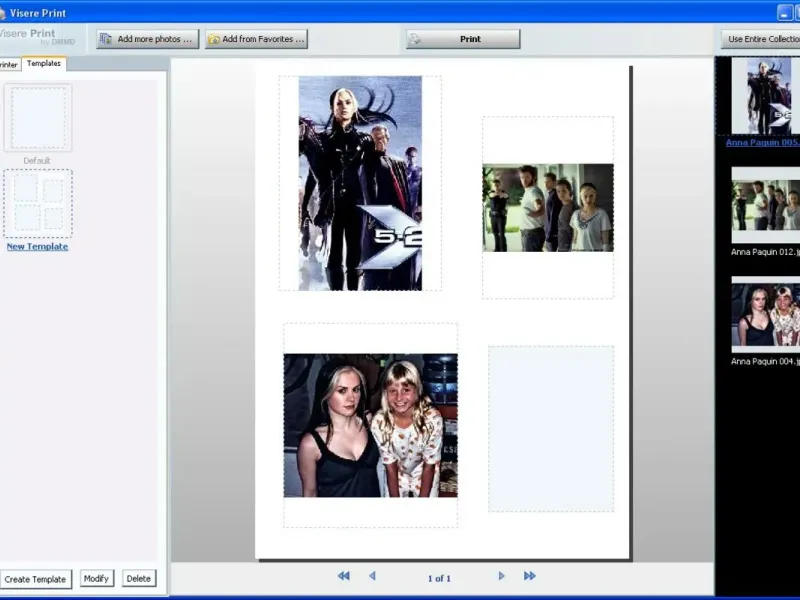Jump to first page with double-left arrow

coord(344,576)
